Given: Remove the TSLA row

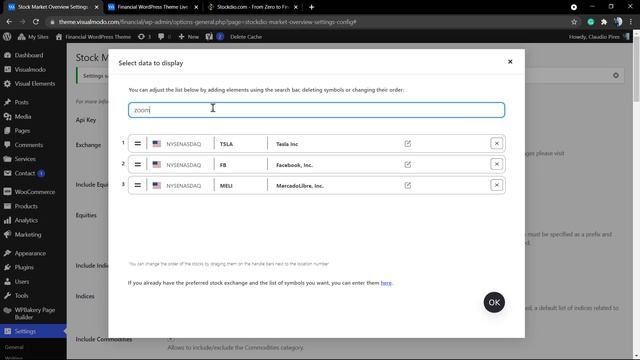Looking at the screenshot, I should (496, 144).
